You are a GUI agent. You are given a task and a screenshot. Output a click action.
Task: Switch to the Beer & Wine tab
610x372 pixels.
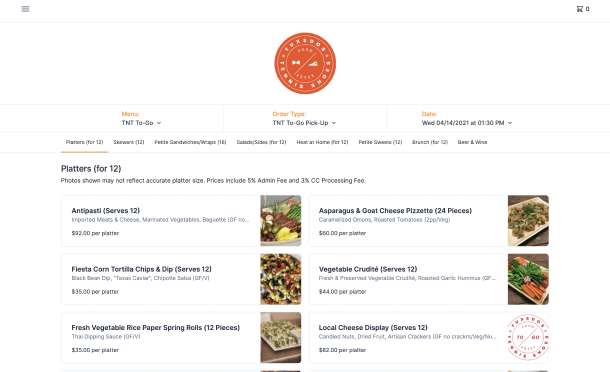click(x=472, y=142)
